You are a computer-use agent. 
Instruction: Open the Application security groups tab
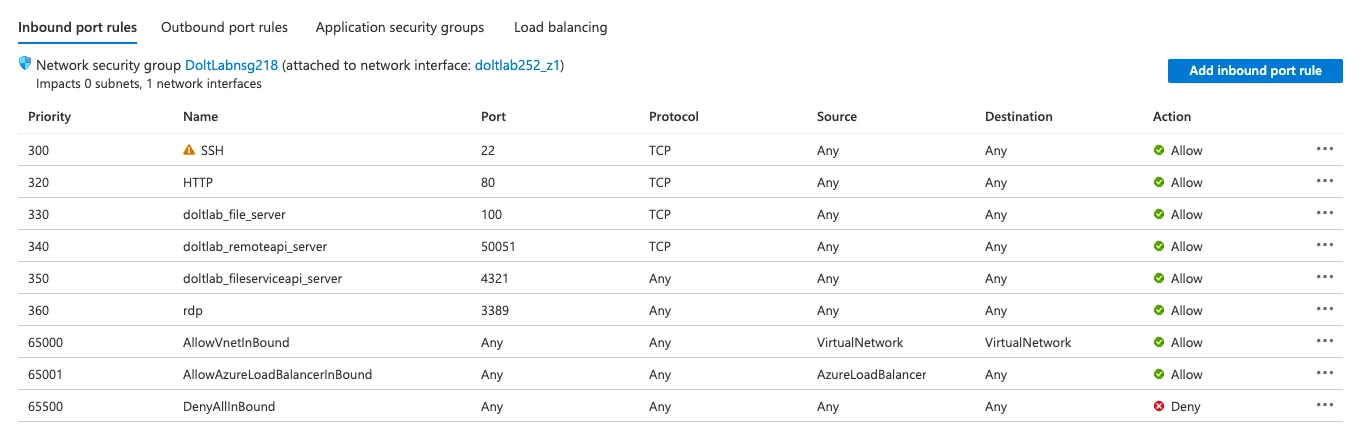pyautogui.click(x=399, y=27)
